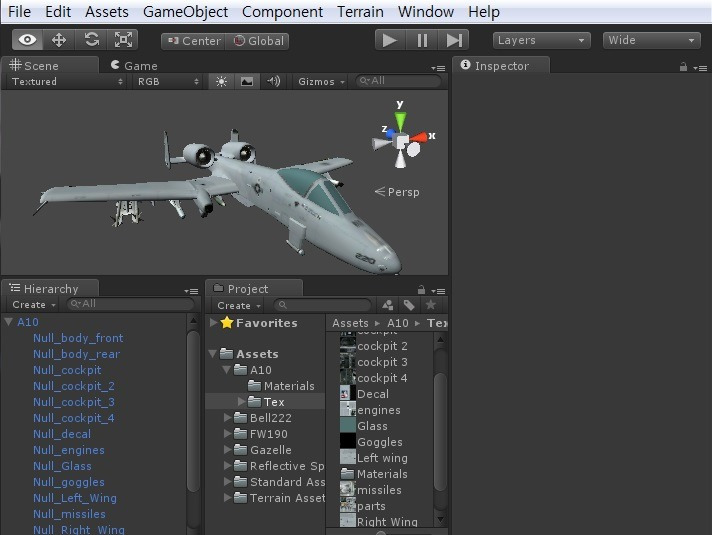Image resolution: width=712 pixels, height=535 pixels.
Task: Select the Materials folder under A10
Action: pos(281,386)
